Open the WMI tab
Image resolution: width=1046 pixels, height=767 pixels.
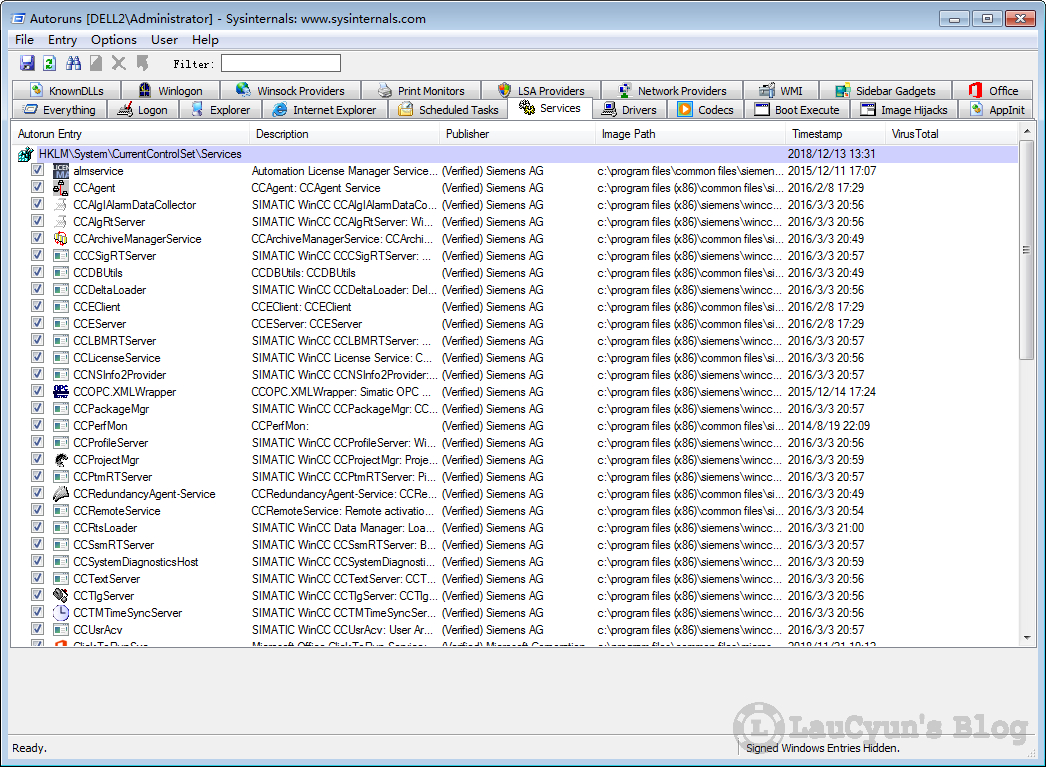(x=781, y=91)
